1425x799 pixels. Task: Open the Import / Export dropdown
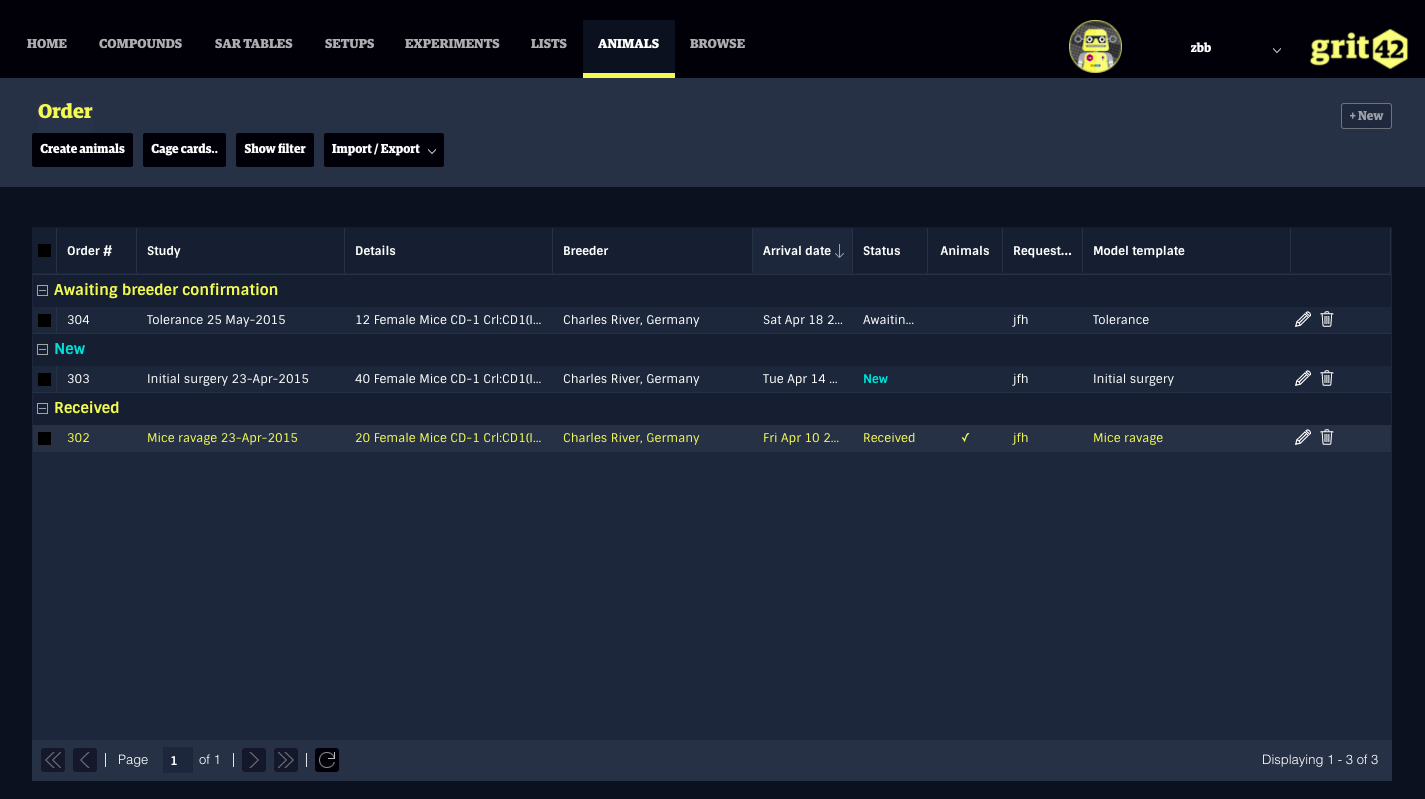point(383,150)
